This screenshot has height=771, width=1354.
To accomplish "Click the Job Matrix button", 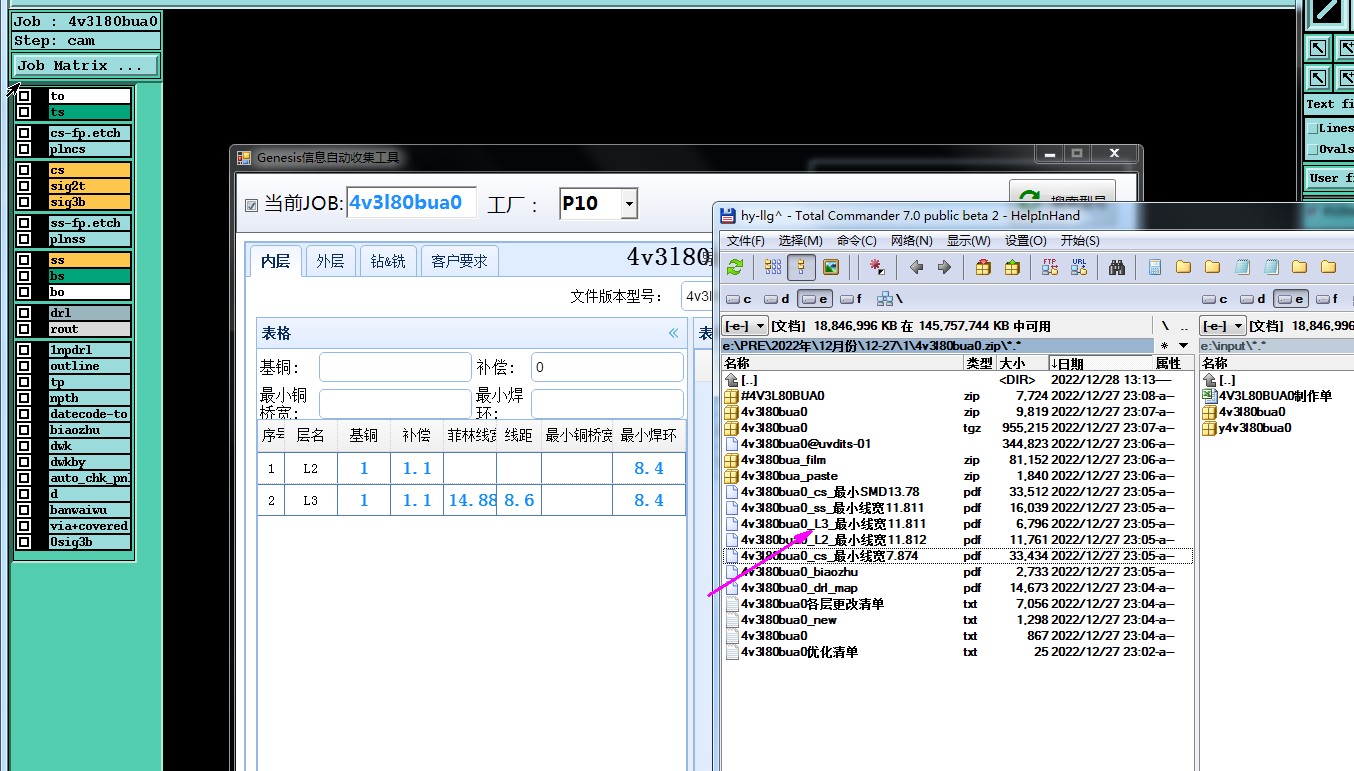I will pos(86,66).
